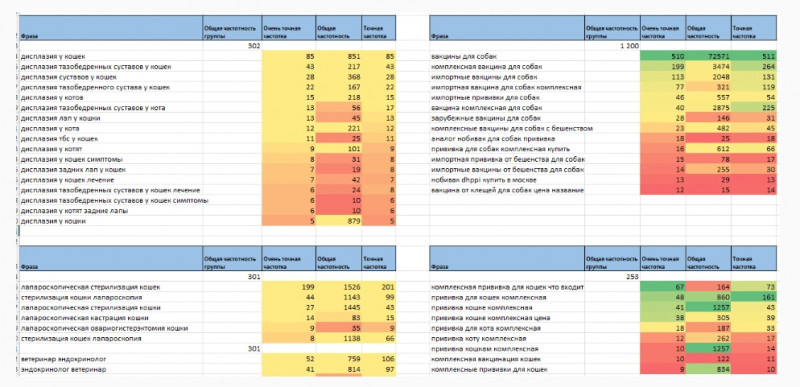Image resolution: width=800 pixels, height=387 pixels.
Task: Select 'эндокринолог ветеринар' phrase cell
Action: click(x=111, y=369)
